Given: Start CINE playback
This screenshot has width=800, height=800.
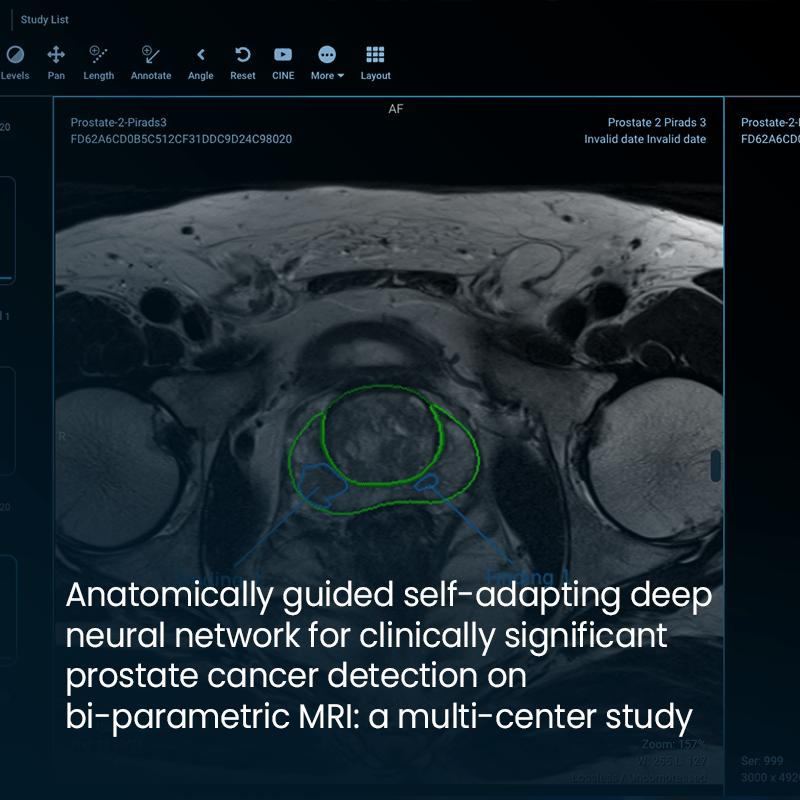Looking at the screenshot, I should pos(283,58).
